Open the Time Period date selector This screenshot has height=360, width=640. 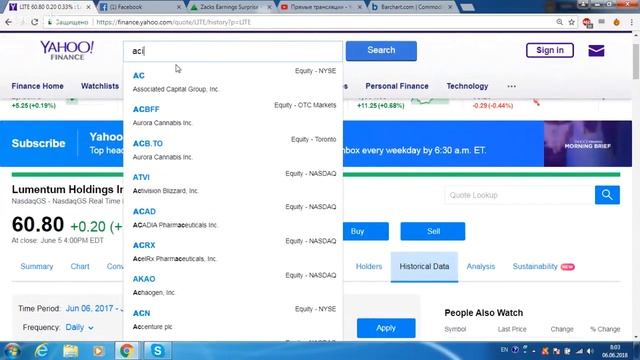(x=94, y=309)
